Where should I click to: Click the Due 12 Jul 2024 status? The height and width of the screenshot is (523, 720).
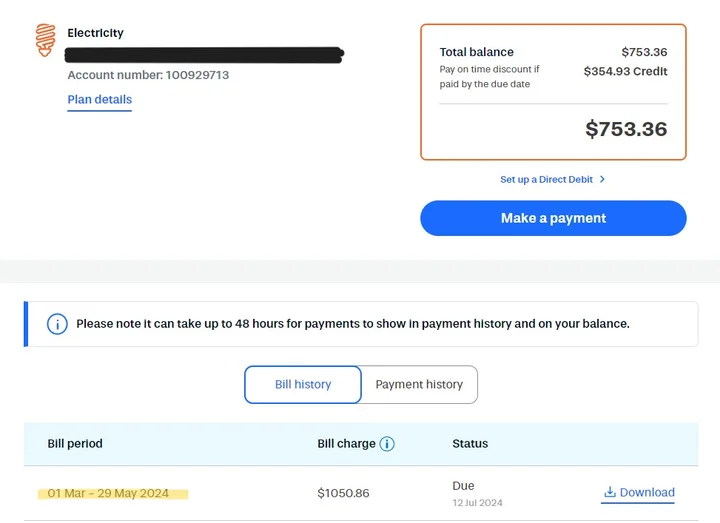click(x=476, y=493)
